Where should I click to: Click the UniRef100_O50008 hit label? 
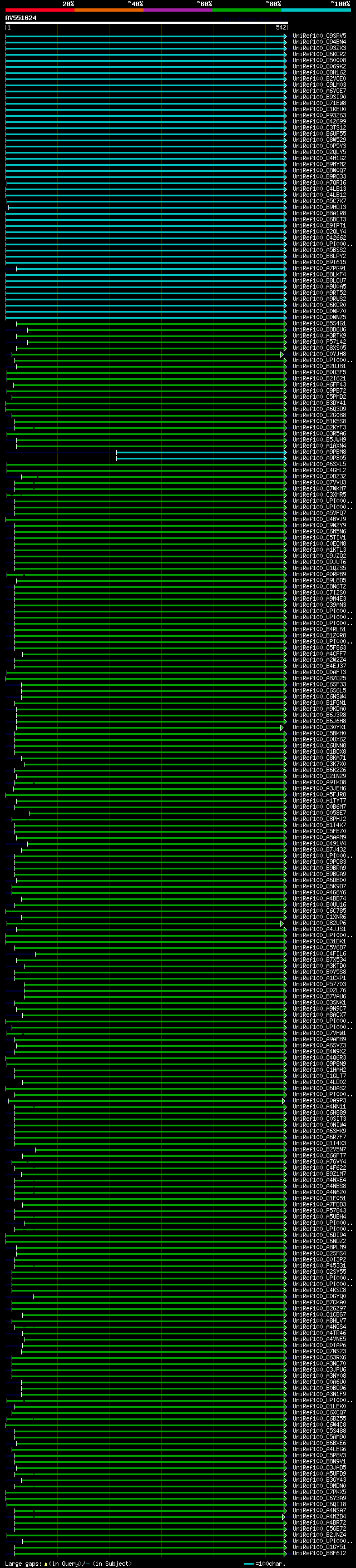click(x=319, y=60)
